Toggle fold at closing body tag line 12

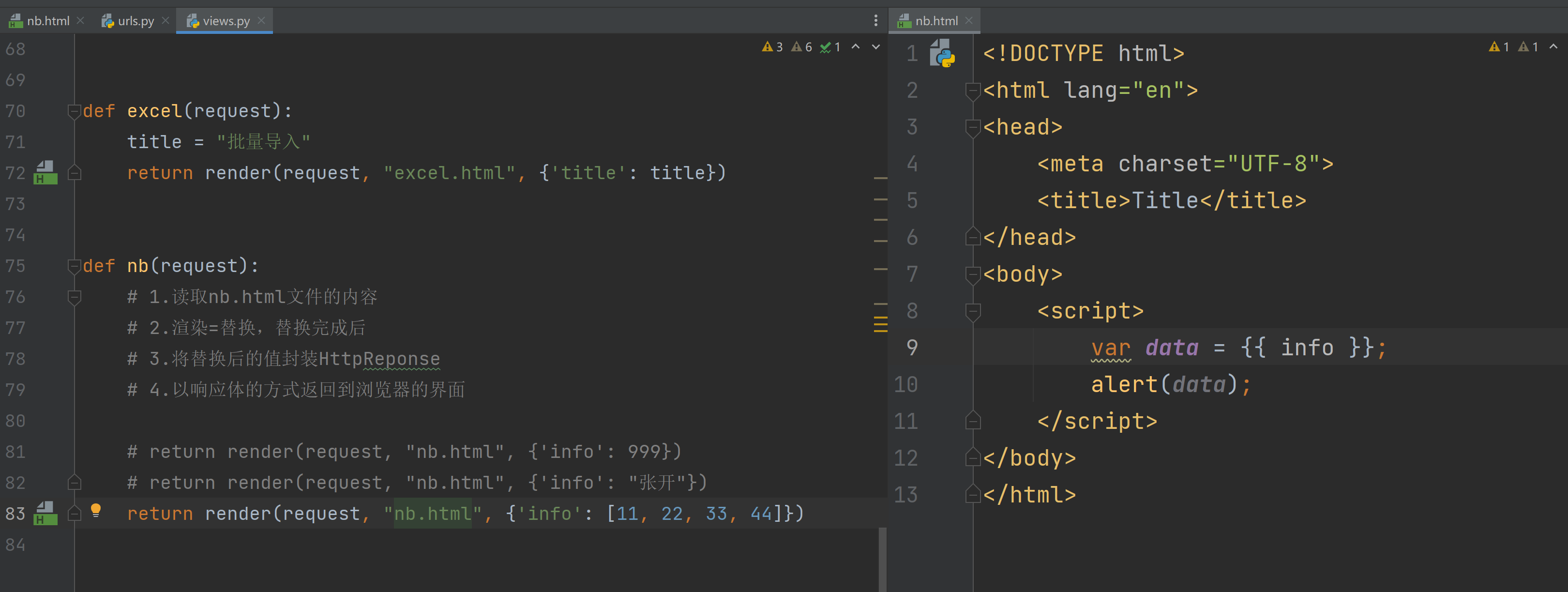point(973,458)
